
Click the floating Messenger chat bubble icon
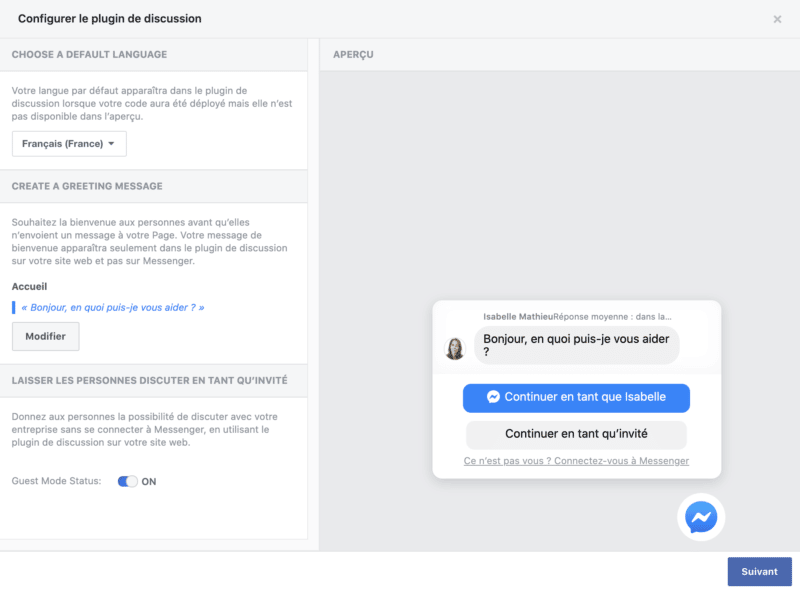(700, 517)
